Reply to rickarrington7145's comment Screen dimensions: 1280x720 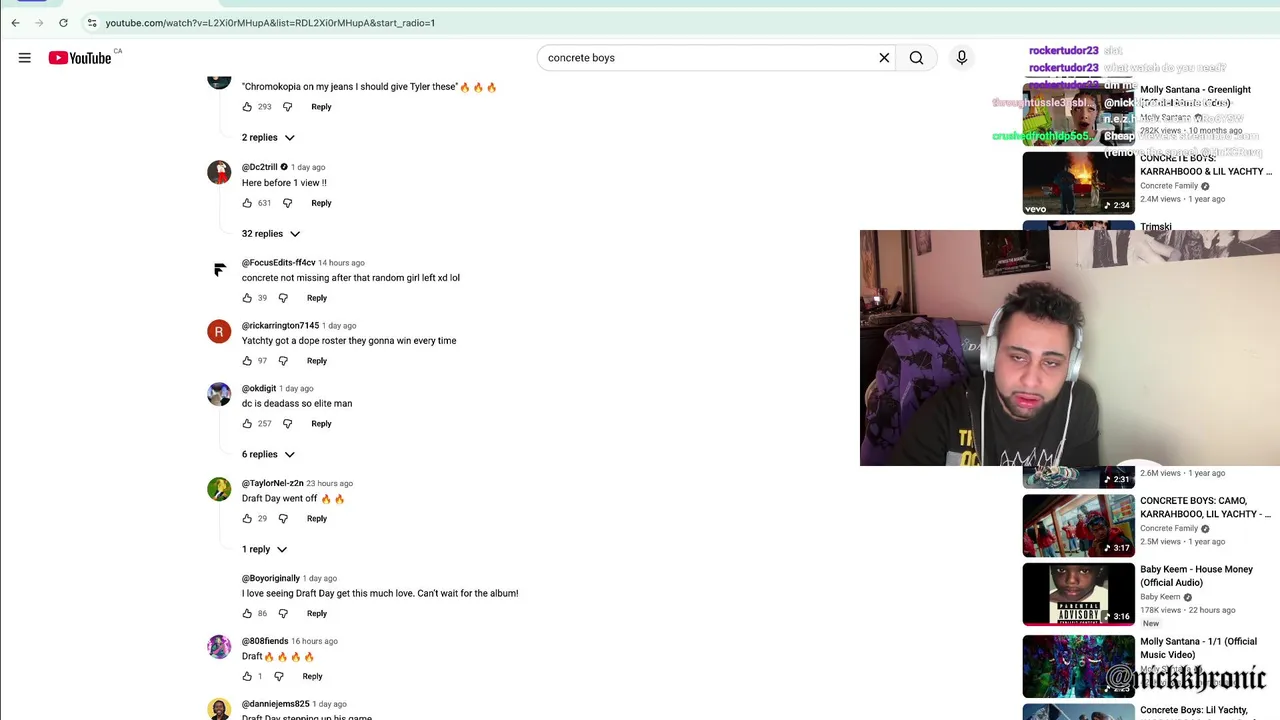click(x=317, y=361)
